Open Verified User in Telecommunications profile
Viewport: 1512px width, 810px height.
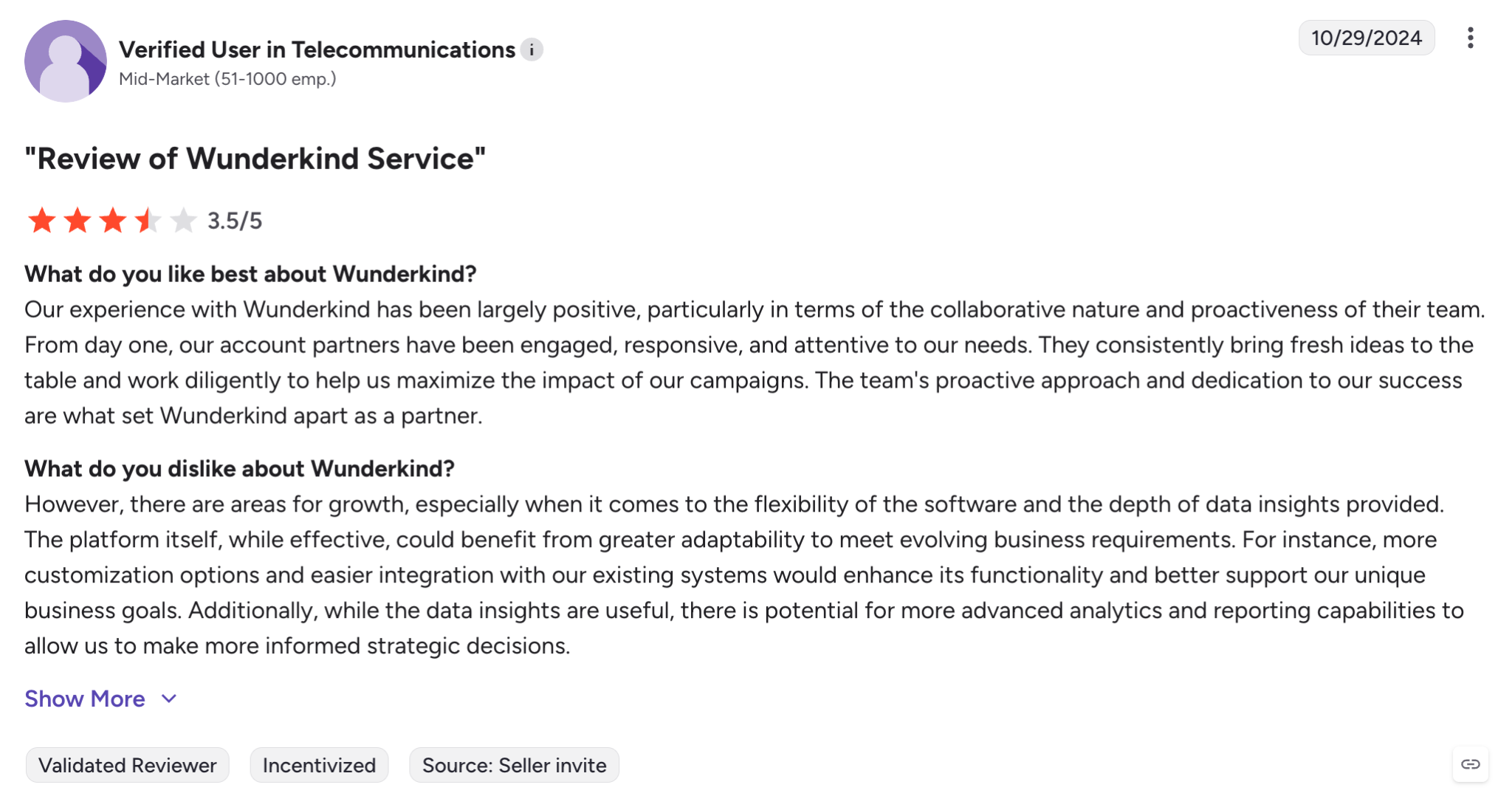pos(317,49)
